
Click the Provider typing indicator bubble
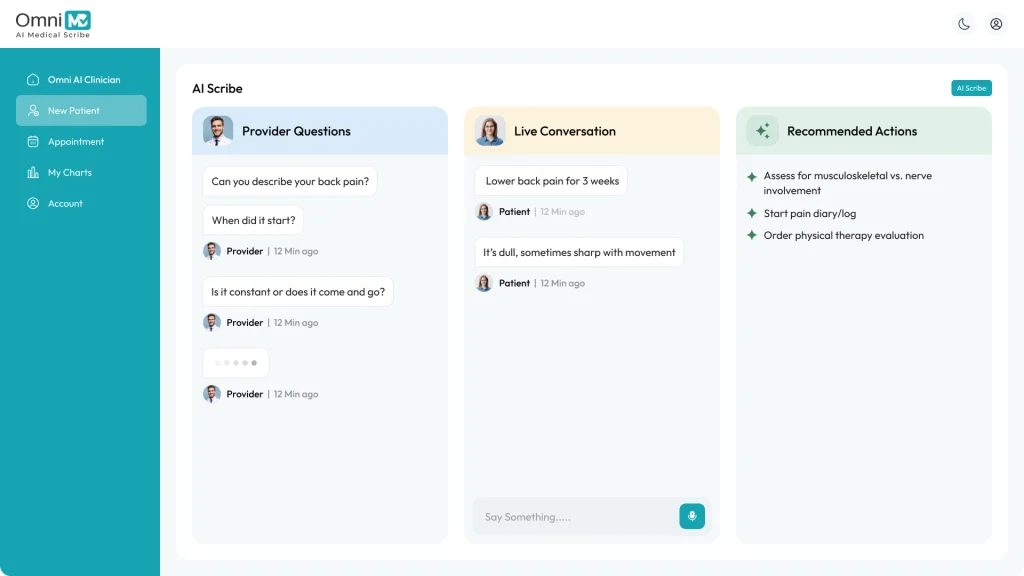coord(236,362)
